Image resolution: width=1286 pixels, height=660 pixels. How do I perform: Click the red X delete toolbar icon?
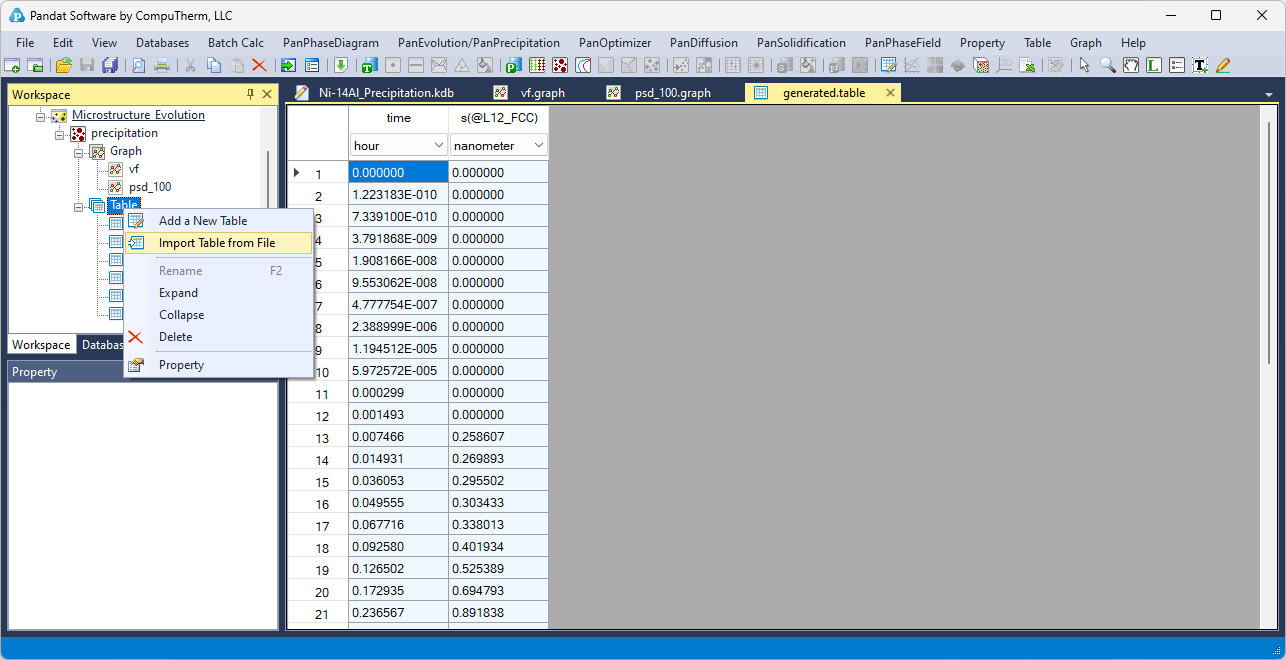259,65
